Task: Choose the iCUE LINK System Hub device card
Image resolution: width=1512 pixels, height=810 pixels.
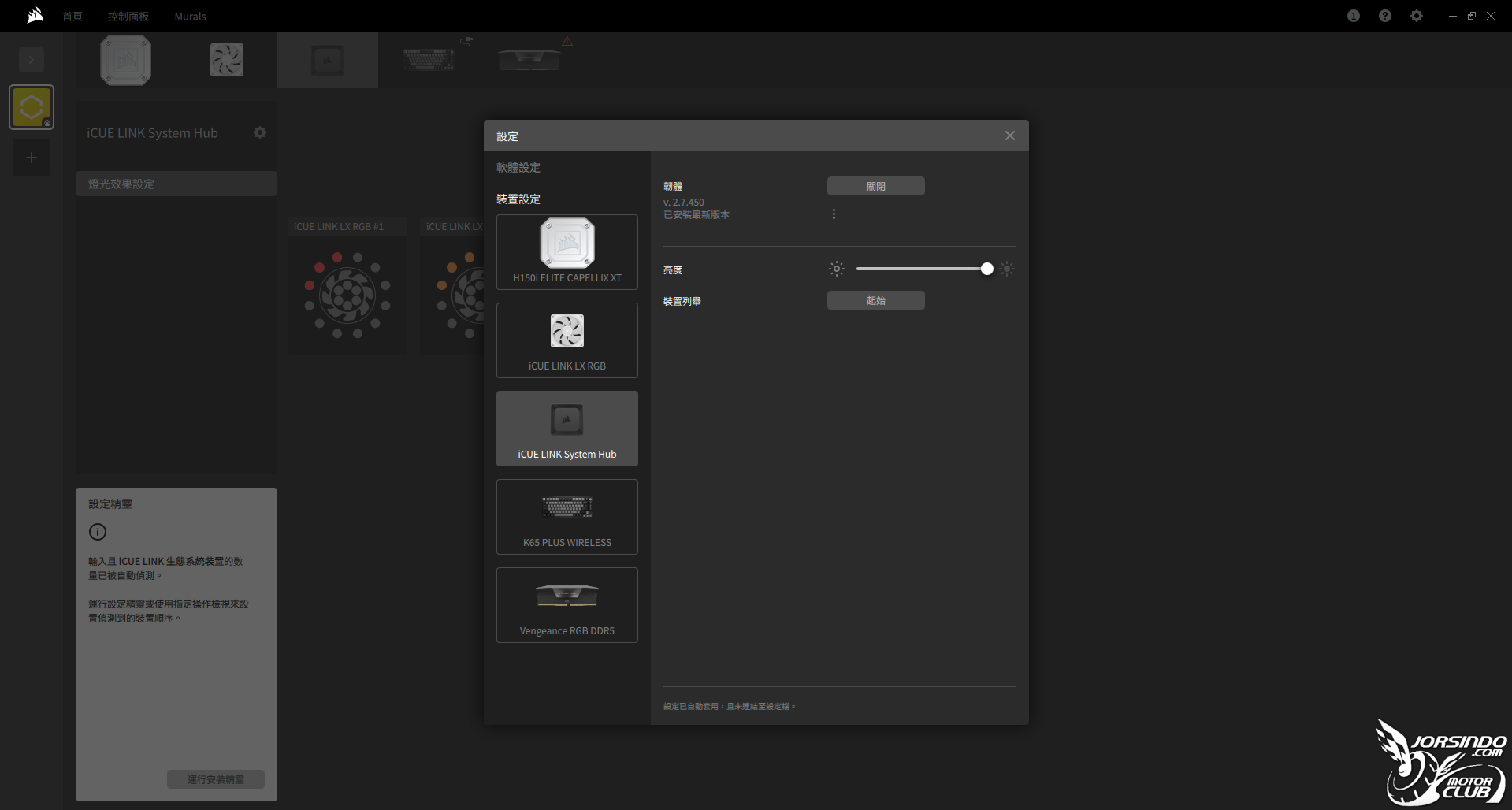Action: click(567, 429)
